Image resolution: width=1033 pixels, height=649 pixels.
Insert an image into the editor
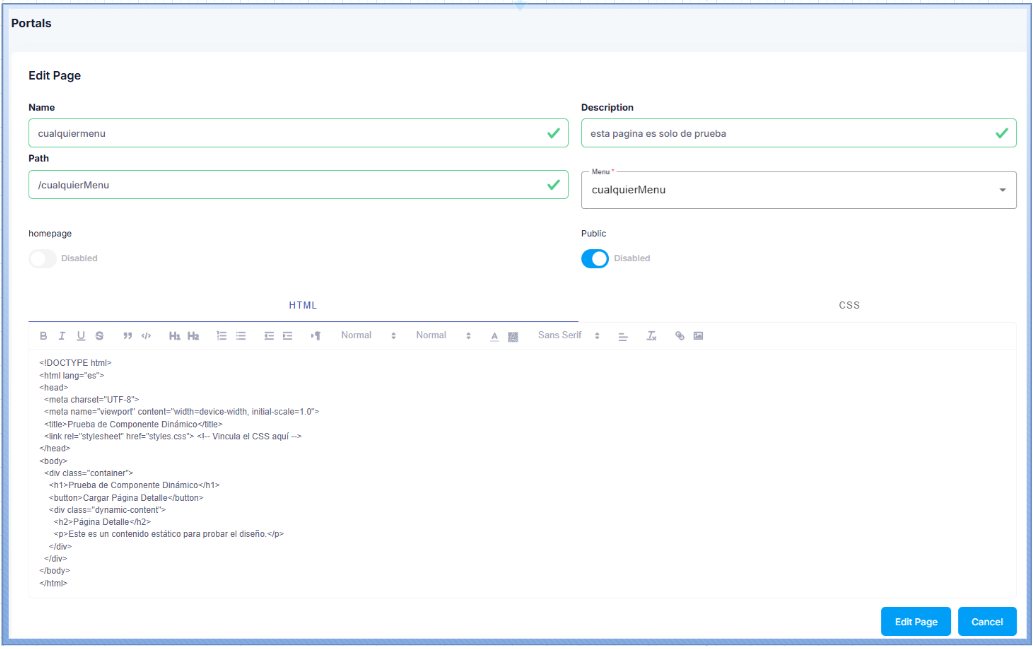tap(698, 336)
